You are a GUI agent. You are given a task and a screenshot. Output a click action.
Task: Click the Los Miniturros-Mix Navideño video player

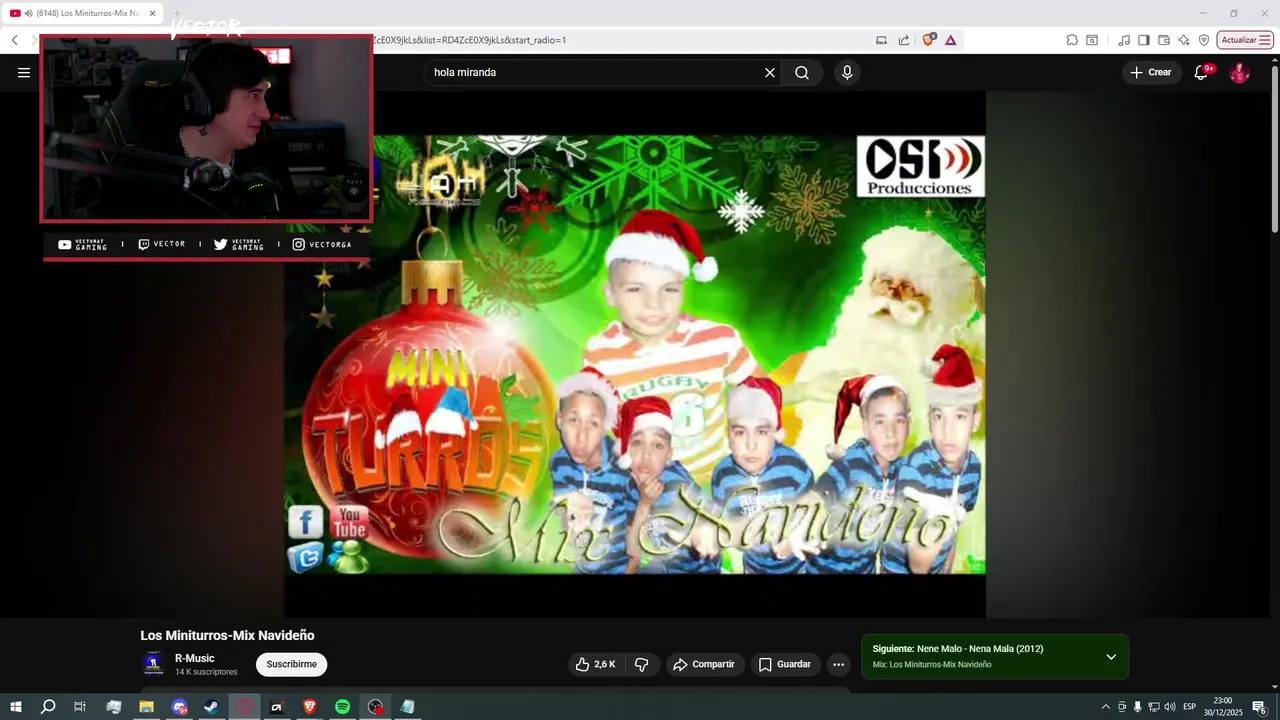click(635, 354)
